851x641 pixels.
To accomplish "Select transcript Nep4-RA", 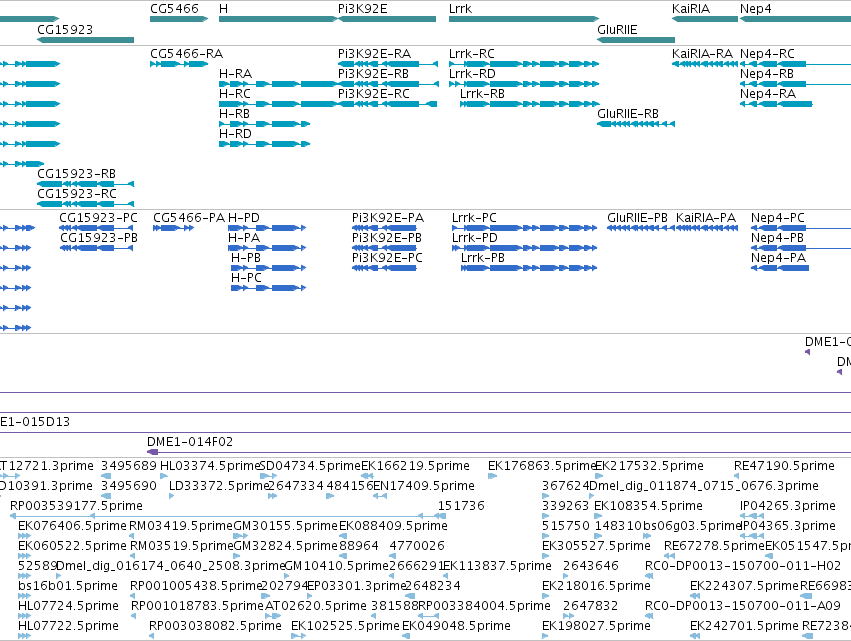I will (777, 104).
